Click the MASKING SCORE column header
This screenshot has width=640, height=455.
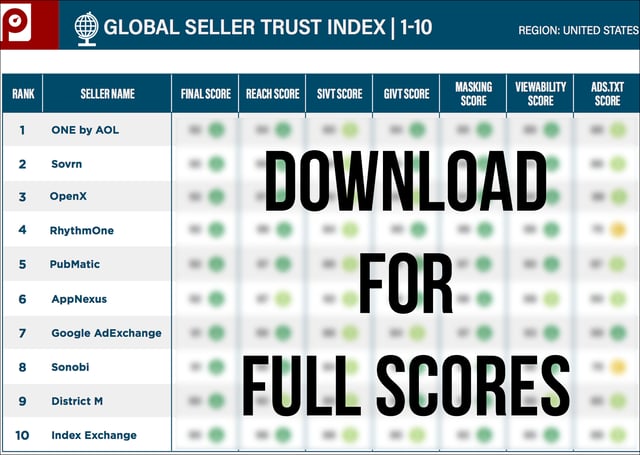tap(473, 94)
